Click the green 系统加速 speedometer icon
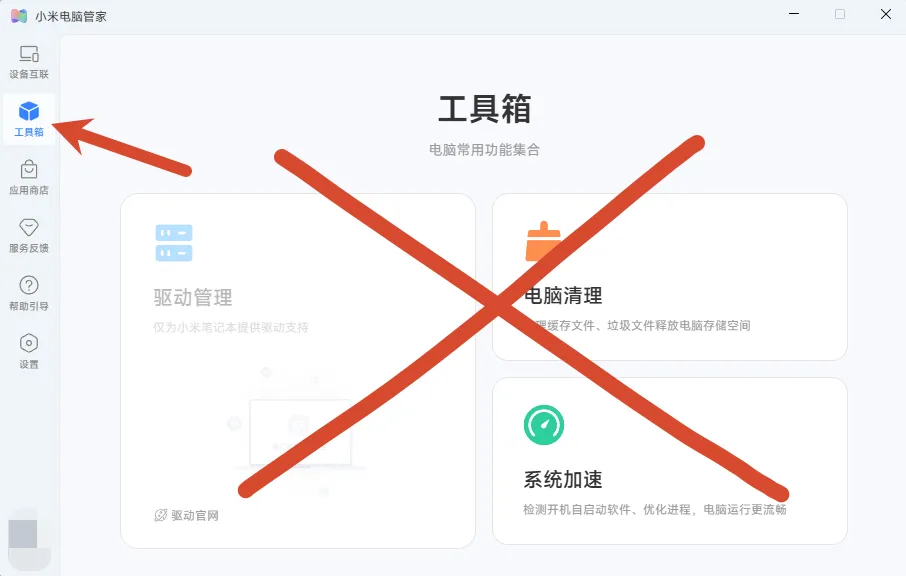The width and height of the screenshot is (906, 576). pyautogui.click(x=544, y=425)
